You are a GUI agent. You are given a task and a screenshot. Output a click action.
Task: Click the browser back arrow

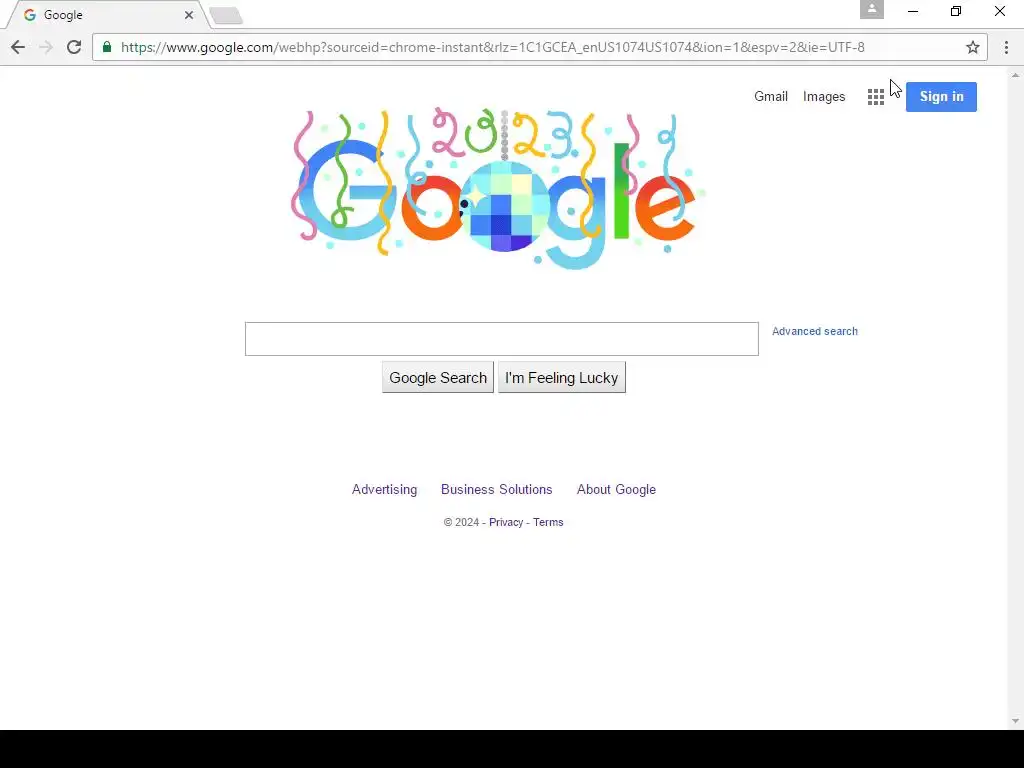pyautogui.click(x=18, y=47)
